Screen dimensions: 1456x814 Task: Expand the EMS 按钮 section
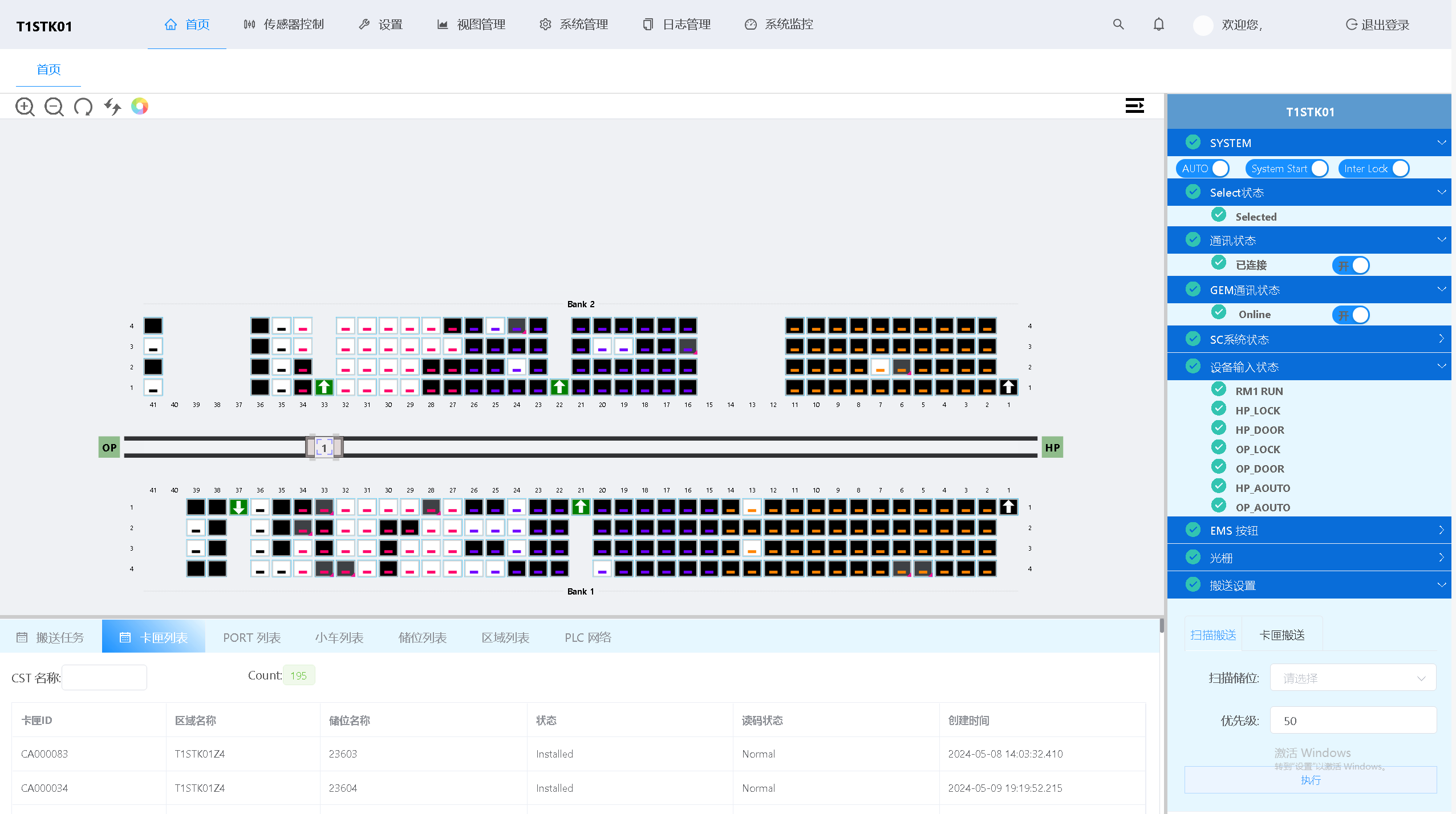pyautogui.click(x=1309, y=530)
